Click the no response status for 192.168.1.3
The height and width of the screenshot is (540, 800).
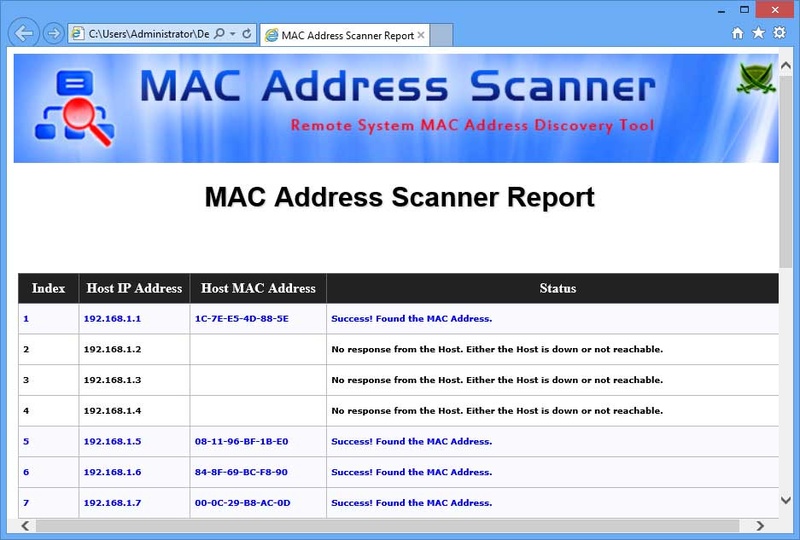(497, 380)
